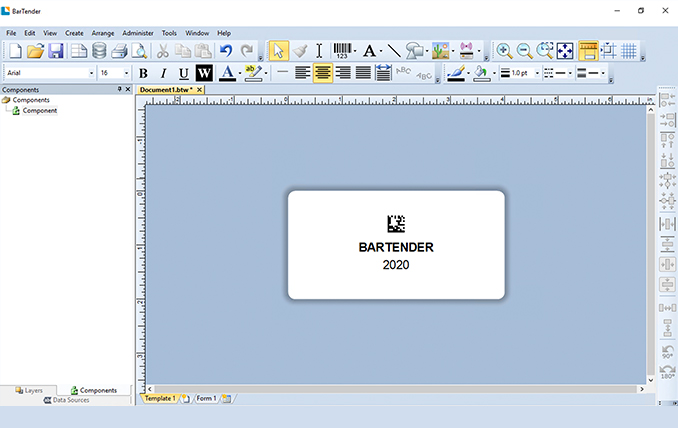This screenshot has height=428, width=678.
Task: Open the font size 16 dropdown
Action: pyautogui.click(x=126, y=73)
